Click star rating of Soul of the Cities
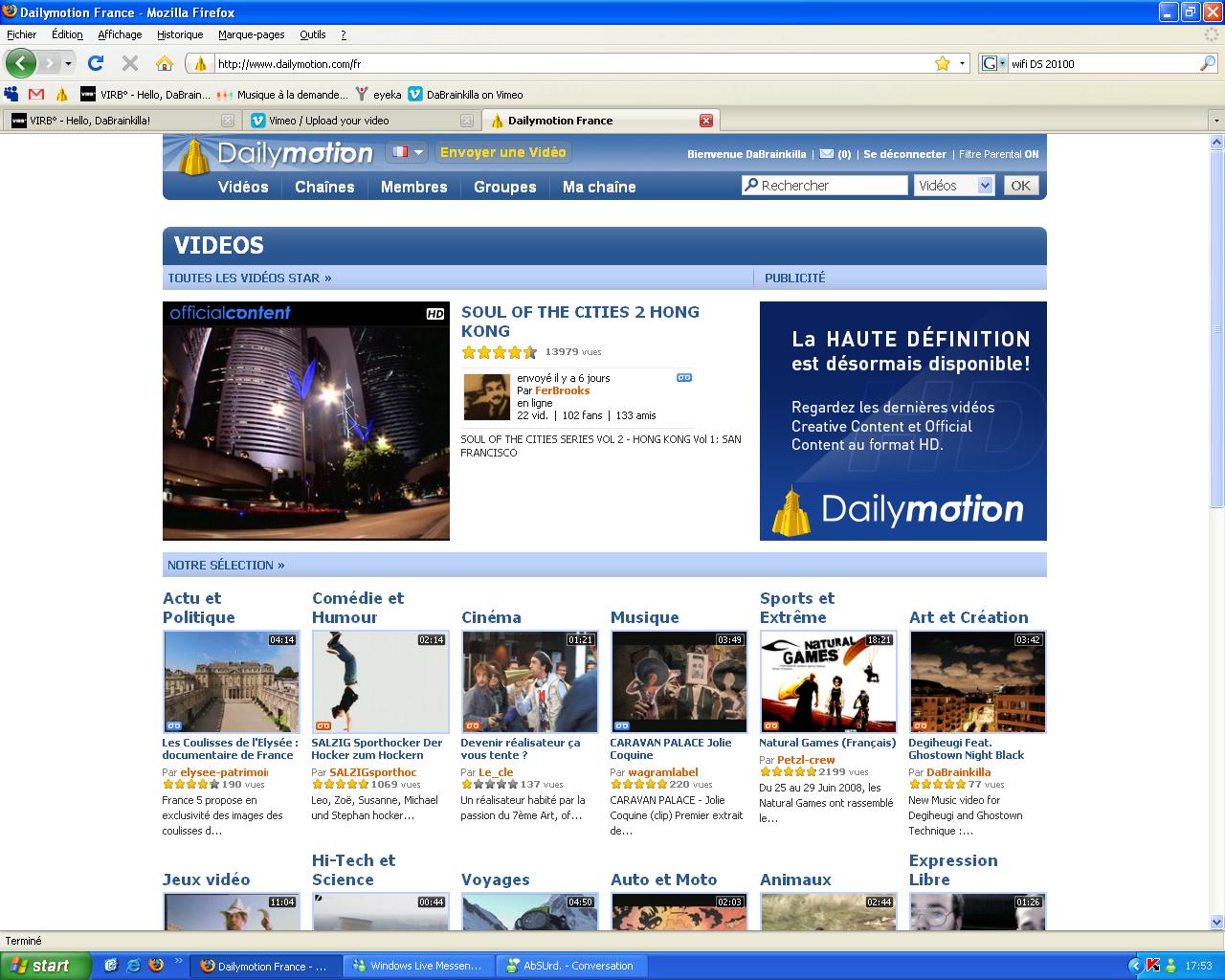Image resolution: width=1225 pixels, height=980 pixels. point(499,352)
